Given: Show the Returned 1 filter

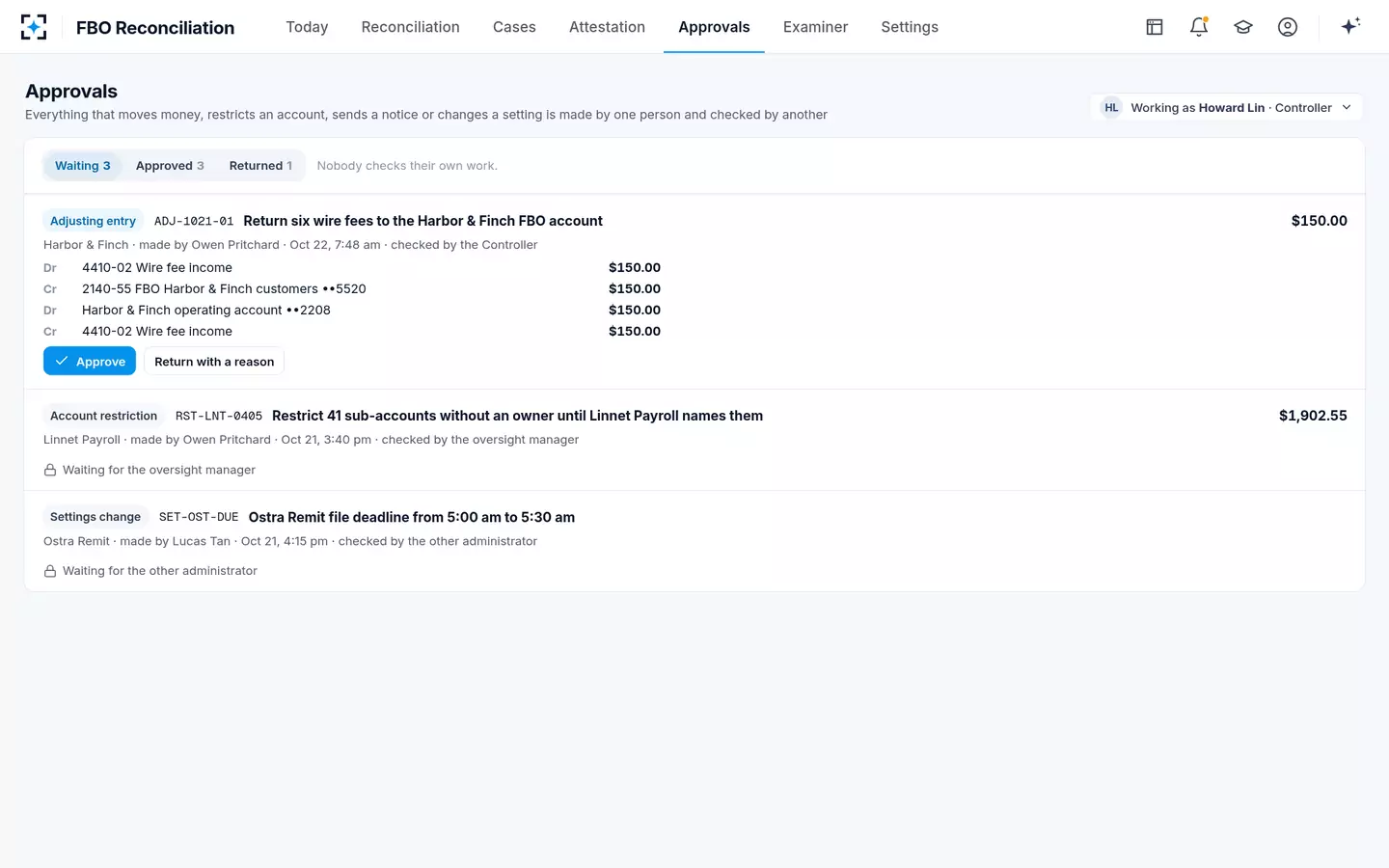Looking at the screenshot, I should coord(260,166).
